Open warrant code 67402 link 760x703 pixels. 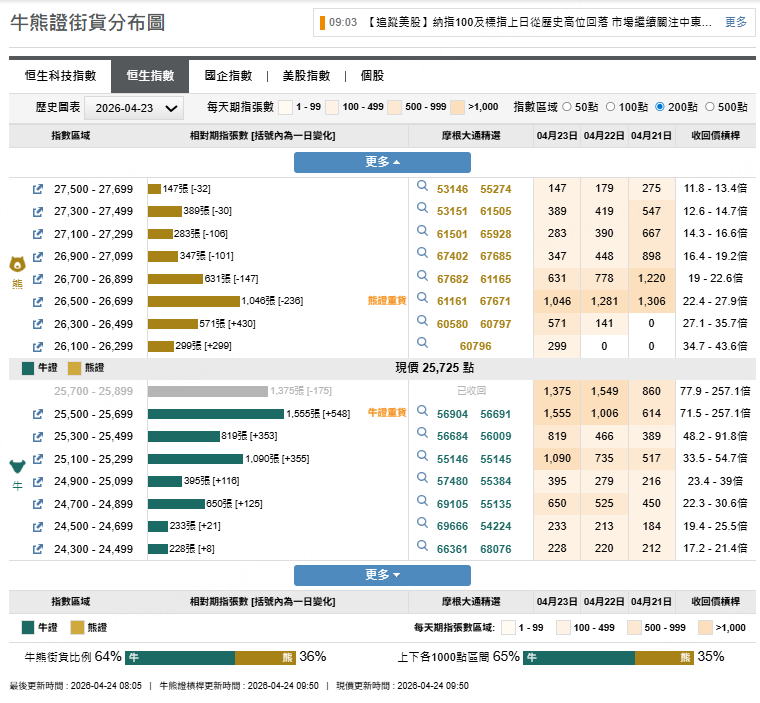pyautogui.click(x=452, y=257)
